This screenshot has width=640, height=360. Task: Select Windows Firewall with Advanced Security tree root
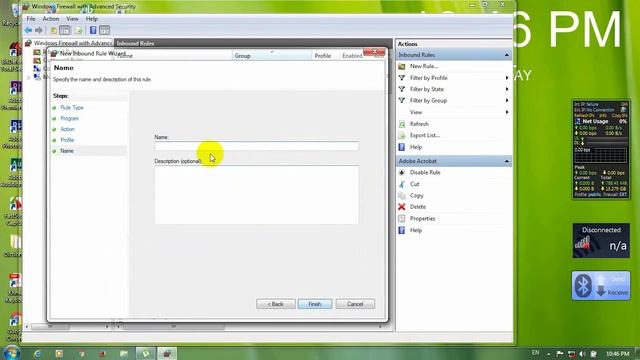point(72,43)
